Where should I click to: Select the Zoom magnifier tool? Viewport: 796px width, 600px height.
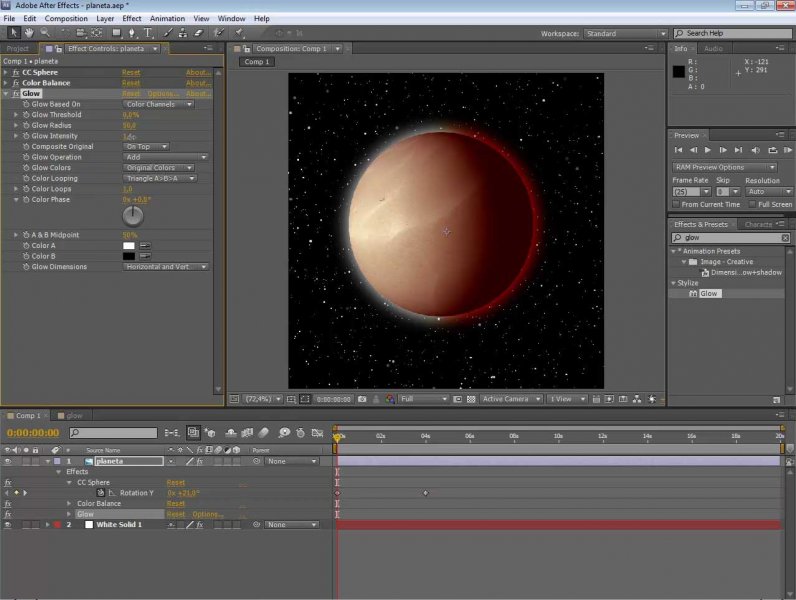[x=46, y=33]
